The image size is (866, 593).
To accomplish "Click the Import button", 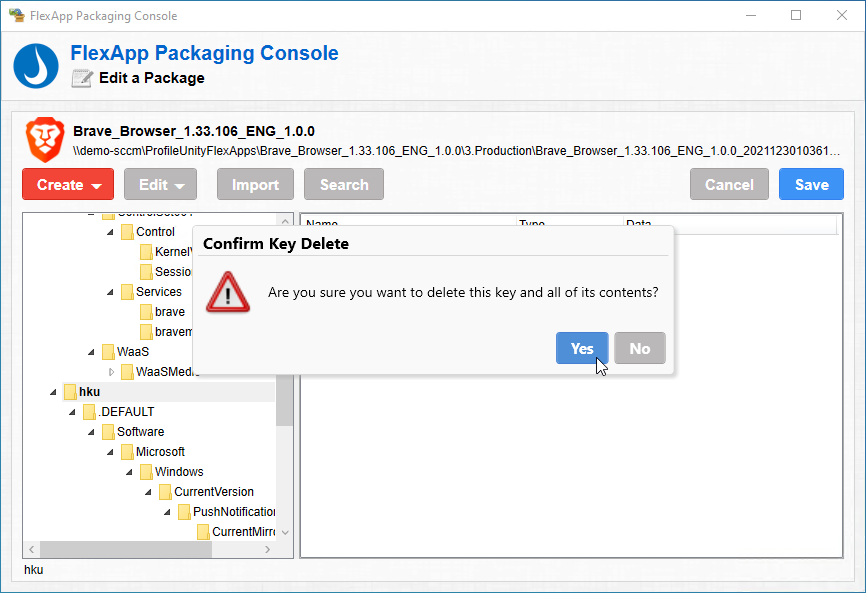I will (255, 185).
